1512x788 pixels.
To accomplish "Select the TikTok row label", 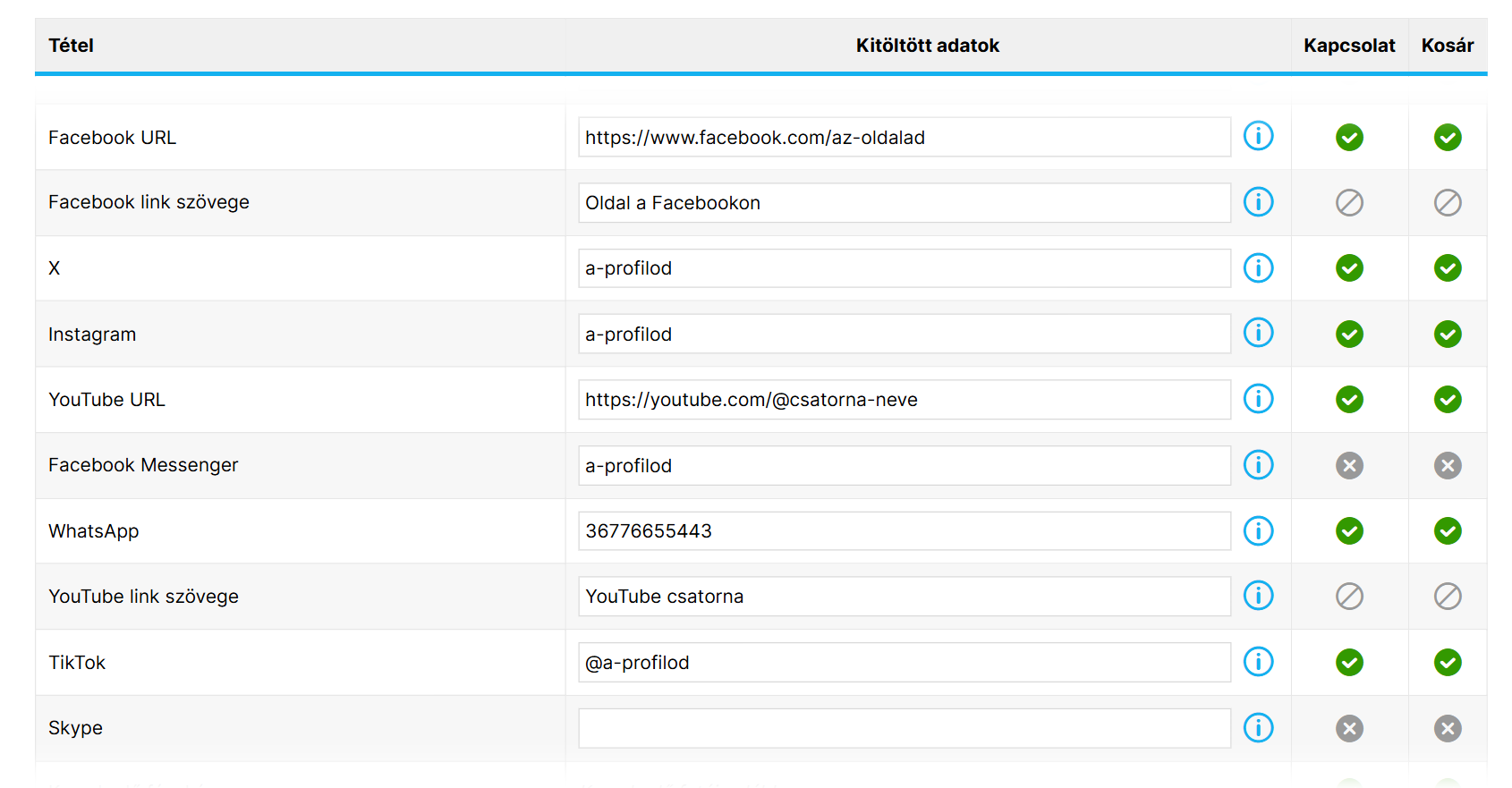I will [x=77, y=663].
